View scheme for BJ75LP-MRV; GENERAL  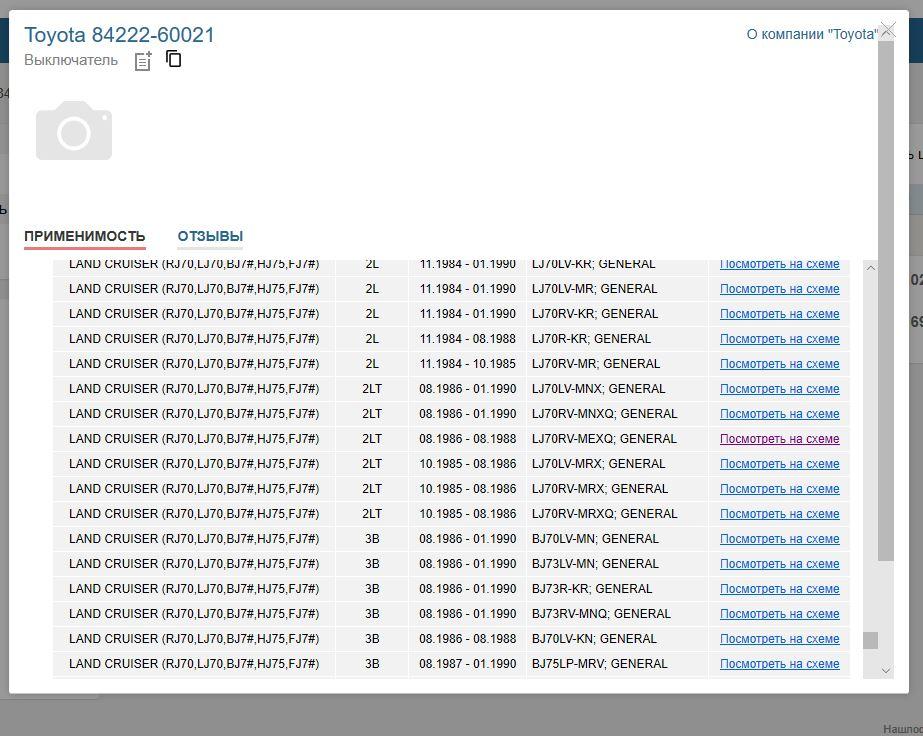779,664
